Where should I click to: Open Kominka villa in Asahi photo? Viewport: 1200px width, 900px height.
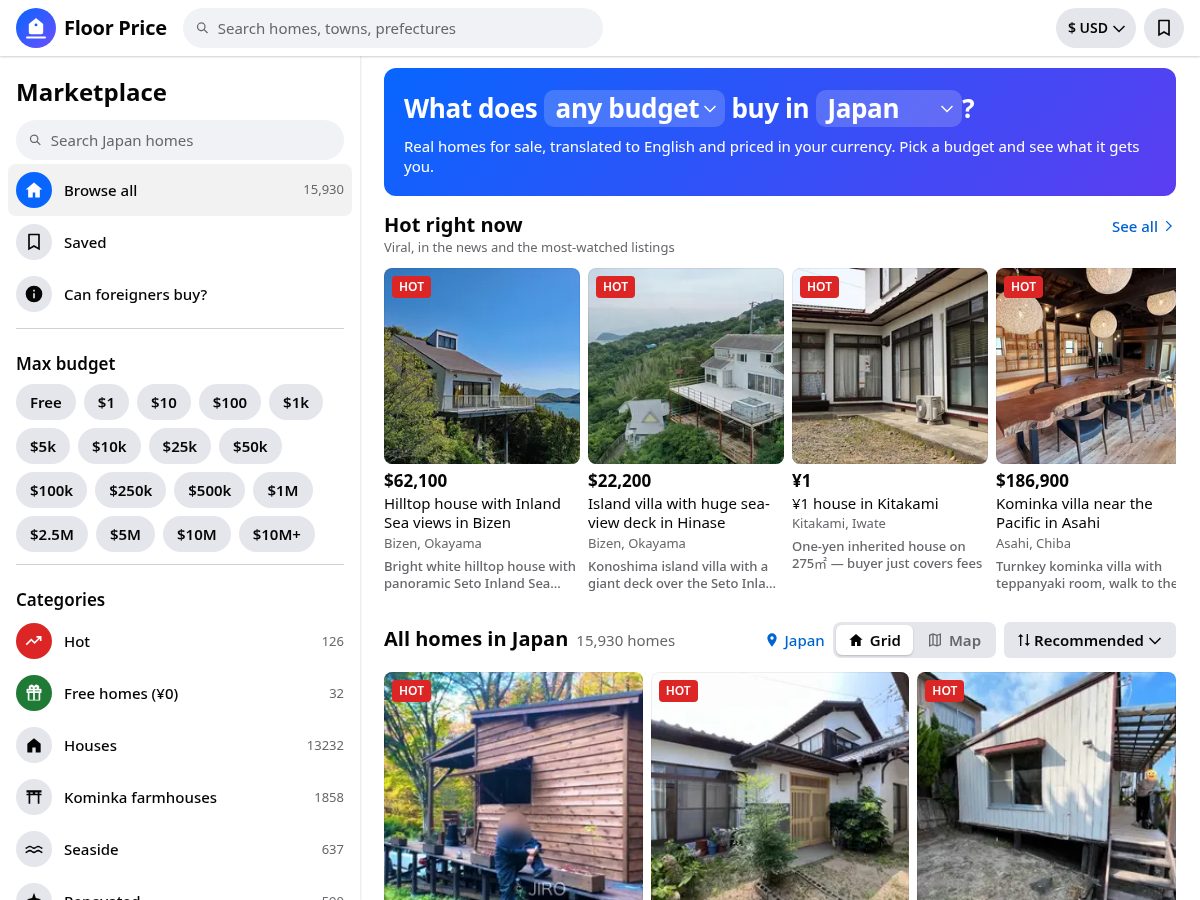1086,366
